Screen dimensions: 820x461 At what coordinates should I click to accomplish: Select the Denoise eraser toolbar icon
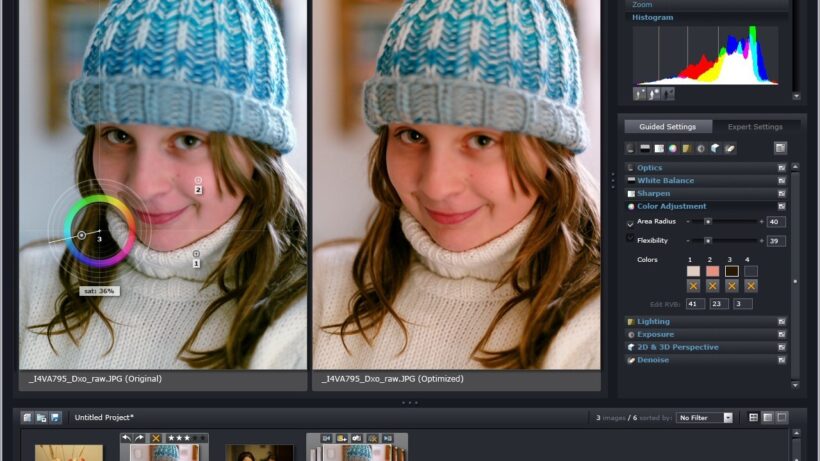[x=730, y=149]
